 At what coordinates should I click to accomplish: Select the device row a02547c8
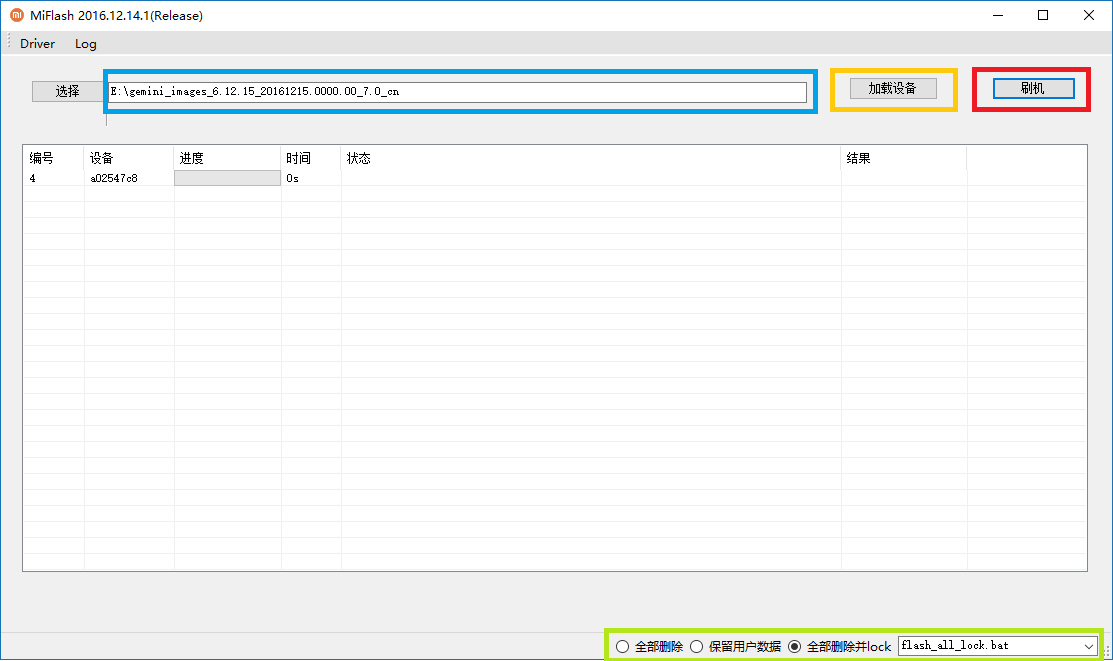(x=117, y=178)
